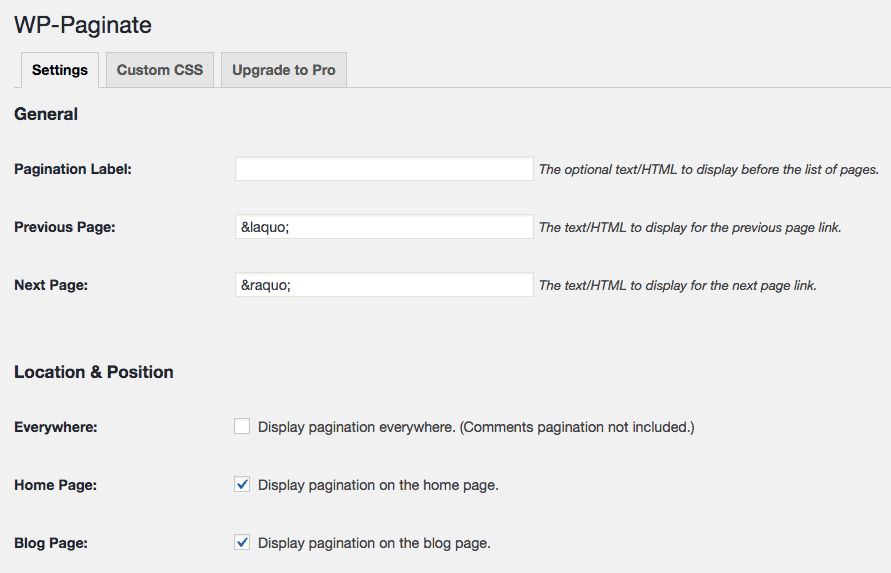Click 'Display pagination on the blog page' text
Viewport: 891px width, 573px height.
pos(374,543)
